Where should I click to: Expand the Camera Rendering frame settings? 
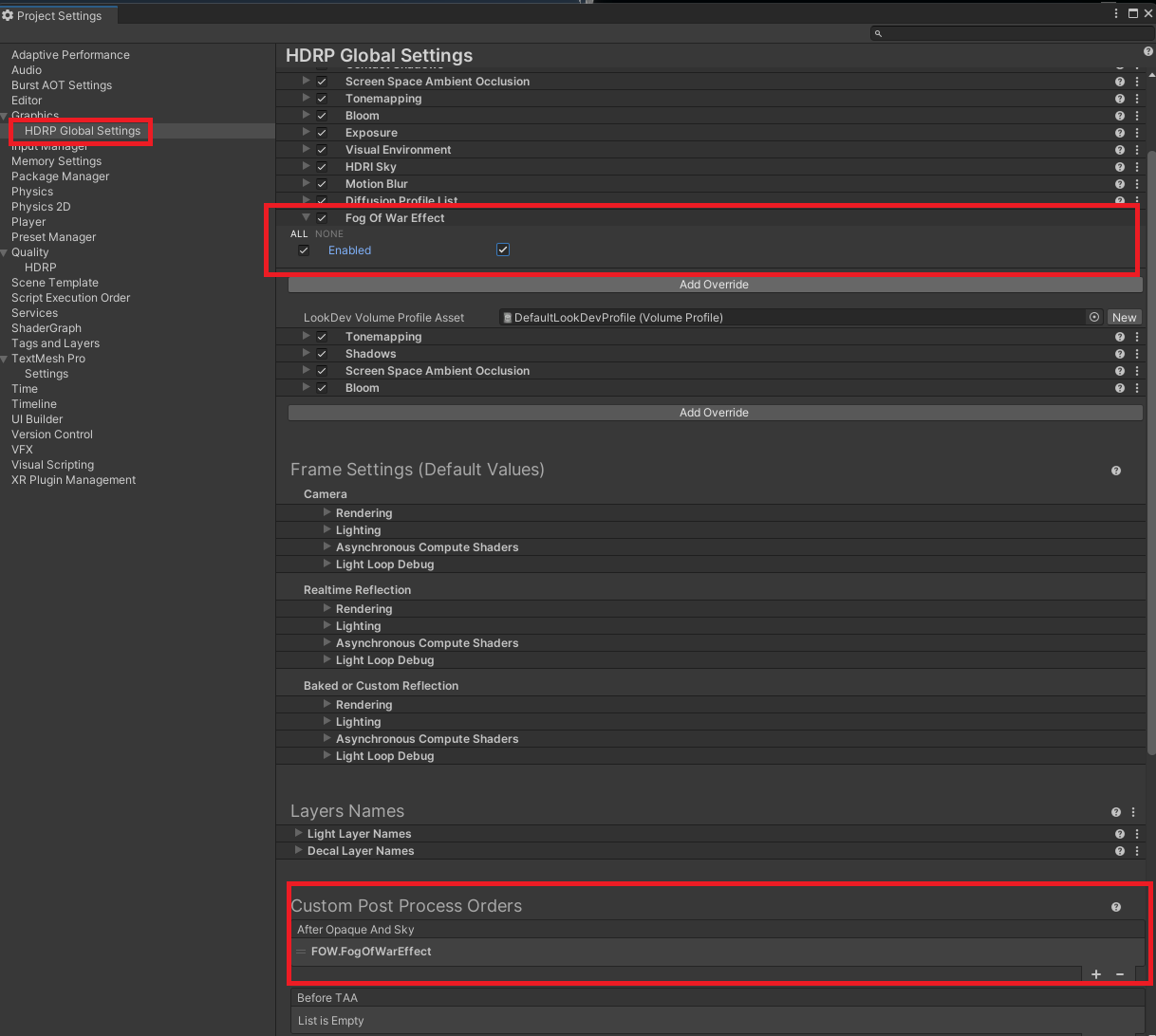(x=327, y=512)
